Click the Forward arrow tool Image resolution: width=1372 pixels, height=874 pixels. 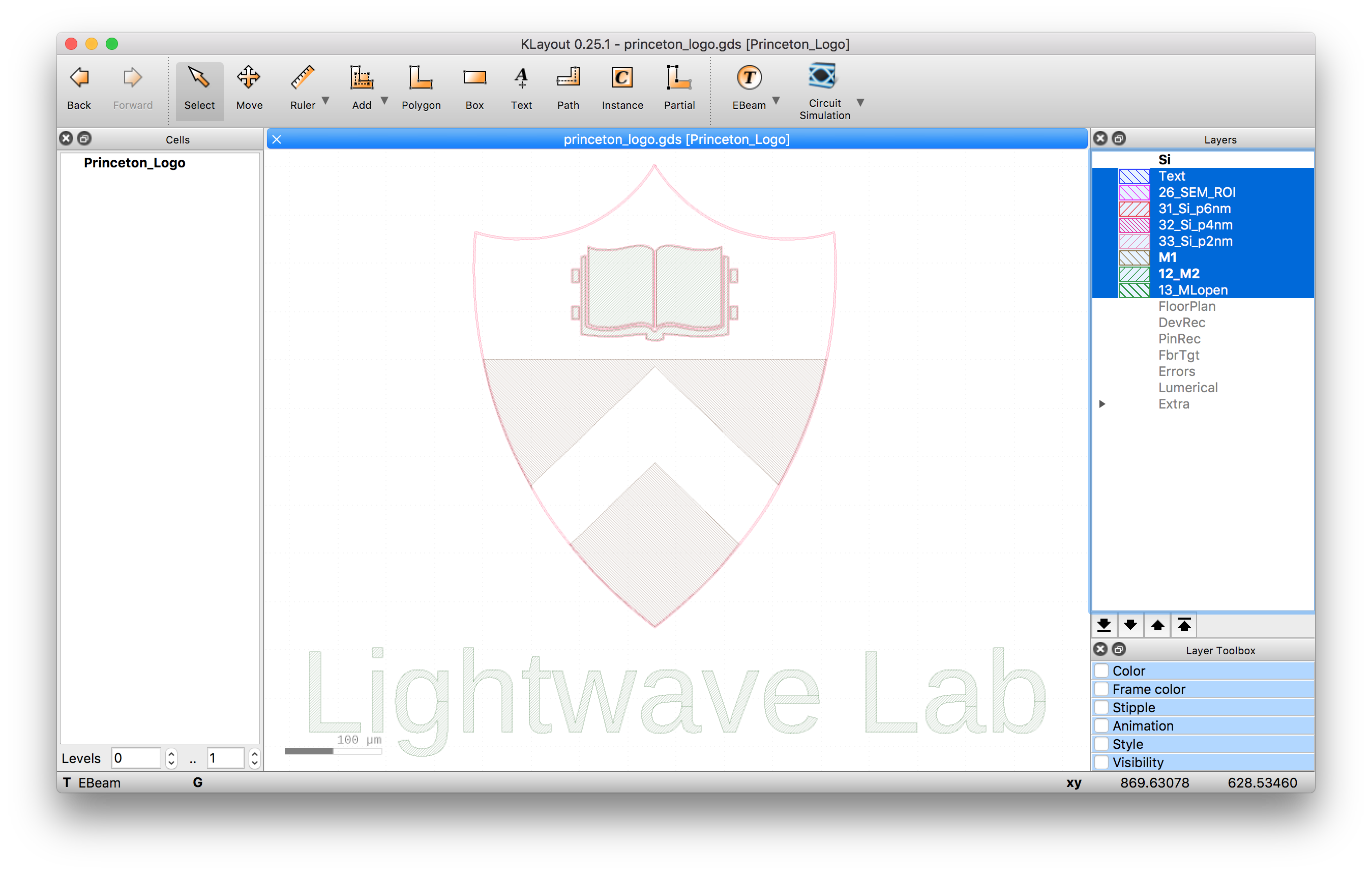coord(133,89)
